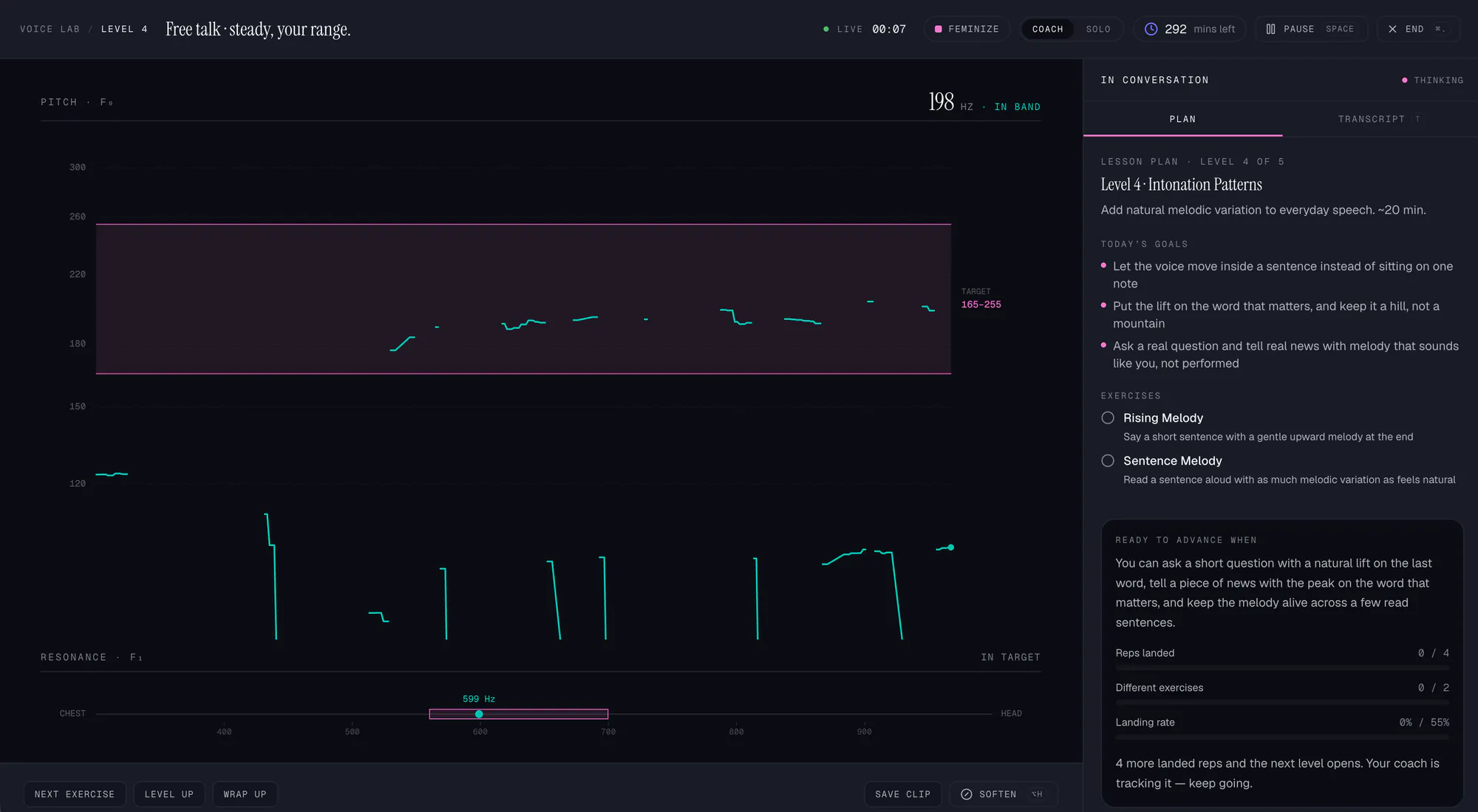Click the X icon beside END
Screen dimensions: 1478x812
point(1392,29)
